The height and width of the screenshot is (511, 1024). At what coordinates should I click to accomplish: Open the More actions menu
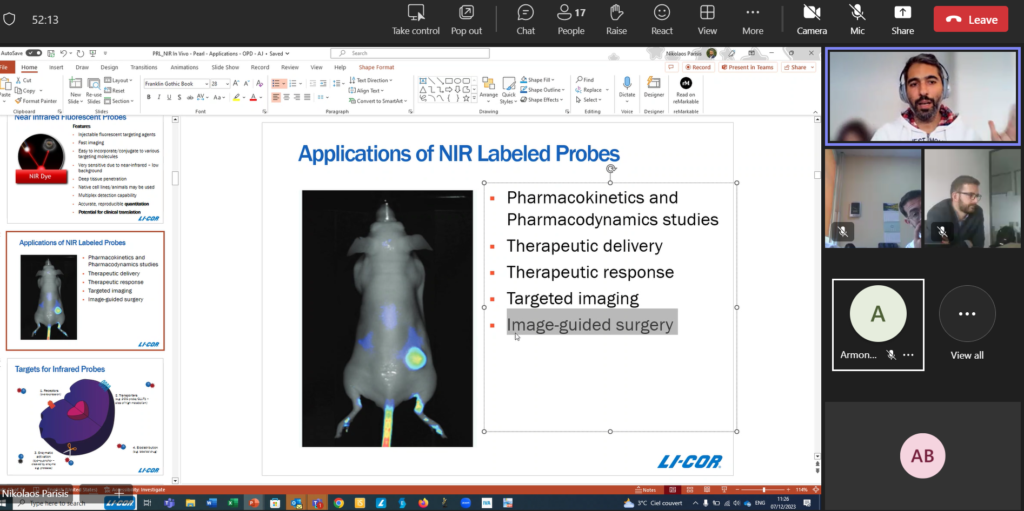[x=752, y=20]
